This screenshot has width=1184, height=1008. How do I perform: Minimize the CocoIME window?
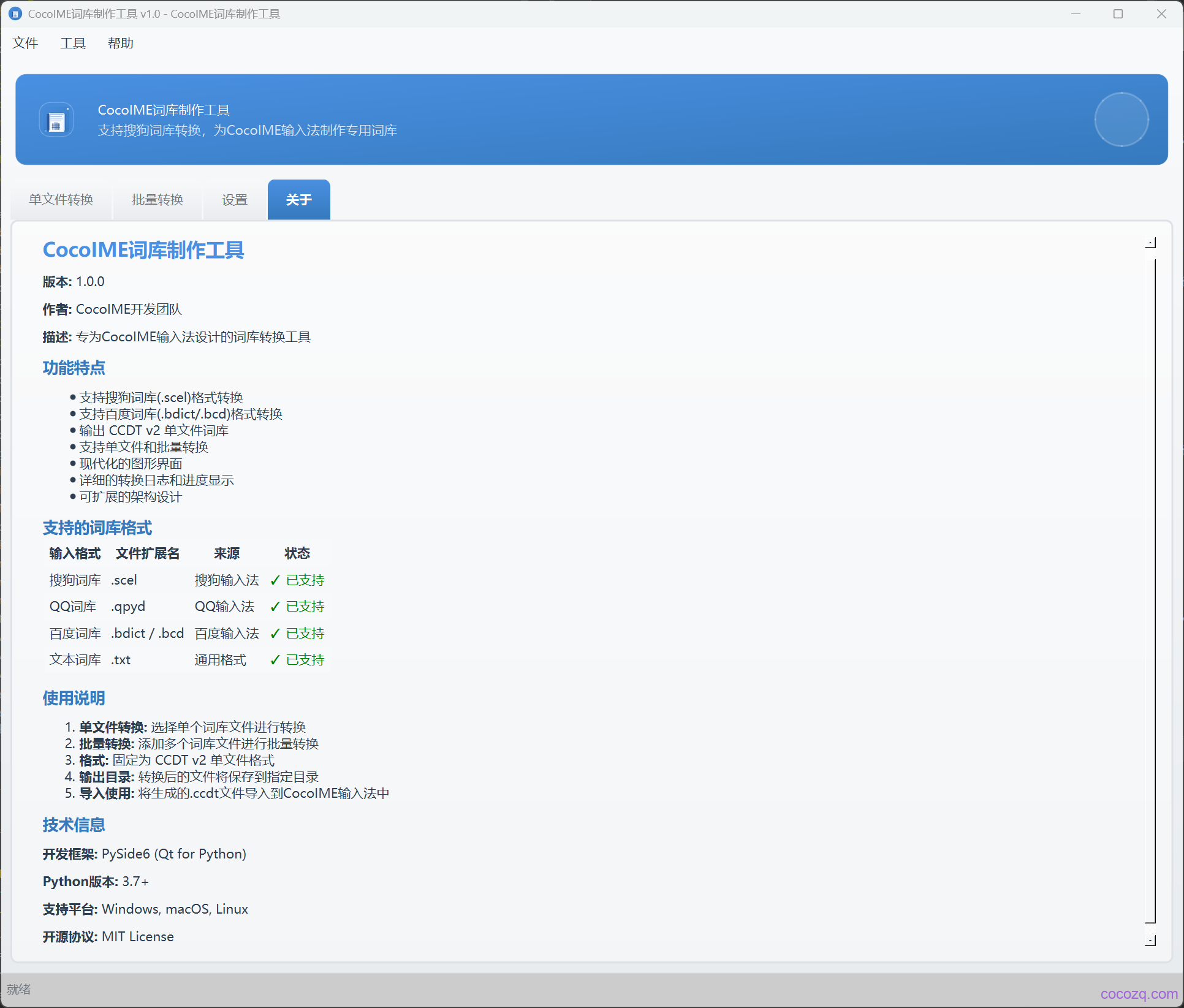tap(1075, 13)
